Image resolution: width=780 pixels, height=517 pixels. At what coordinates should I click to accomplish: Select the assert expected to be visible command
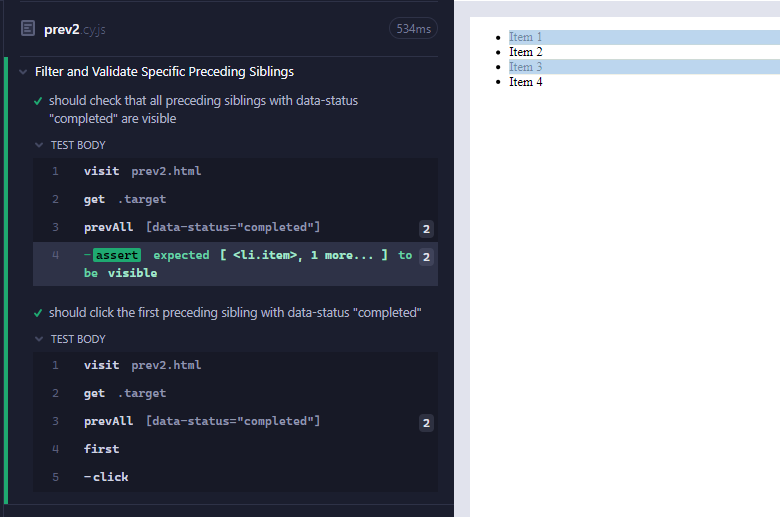235,264
